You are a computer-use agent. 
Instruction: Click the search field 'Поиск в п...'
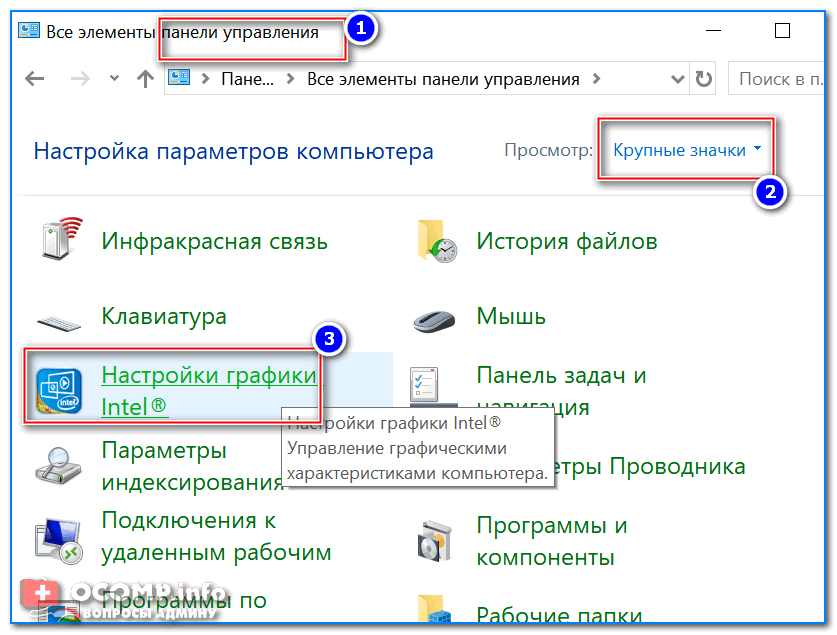[x=780, y=79]
